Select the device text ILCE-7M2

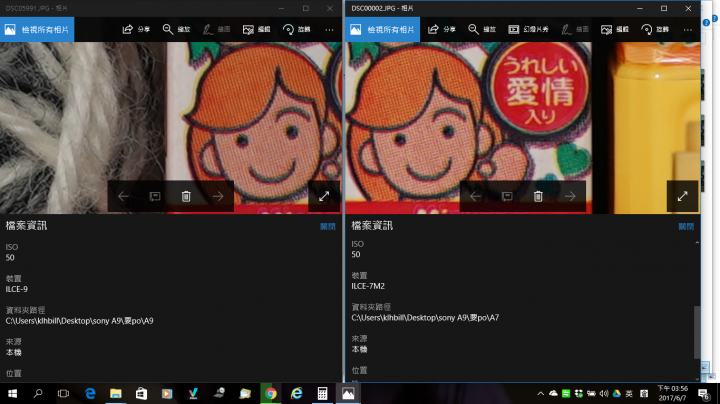click(x=368, y=286)
